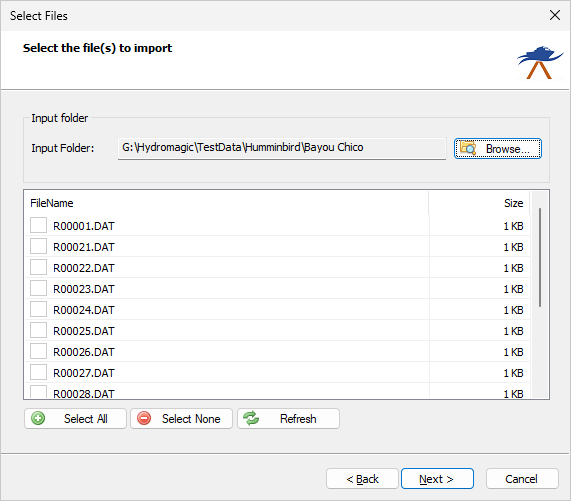
Task: Select the R00023.DAT file checkbox
Action: tap(38, 288)
